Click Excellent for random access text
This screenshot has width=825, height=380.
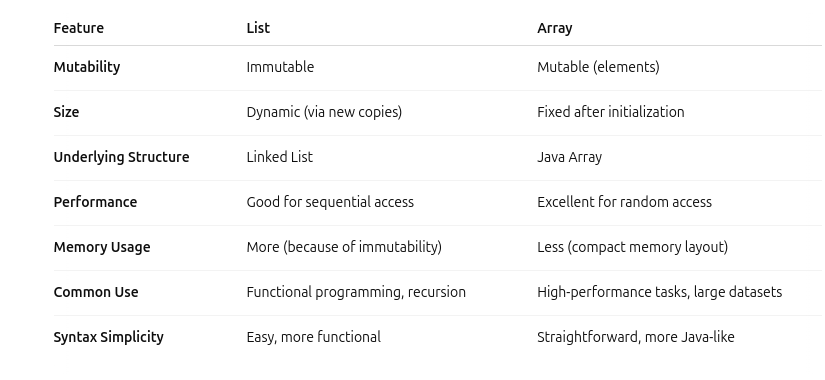[x=625, y=202]
